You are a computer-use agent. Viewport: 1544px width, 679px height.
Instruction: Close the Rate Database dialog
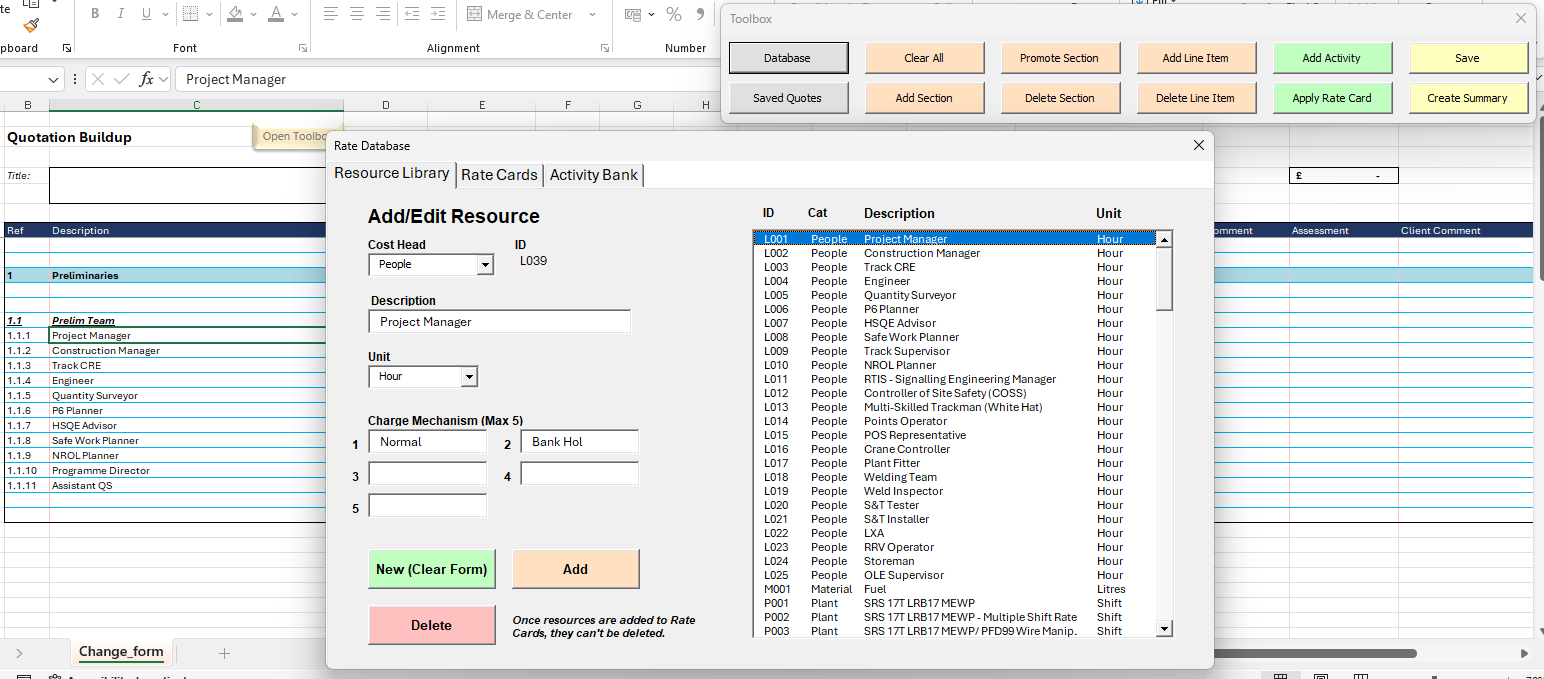[x=1199, y=146]
